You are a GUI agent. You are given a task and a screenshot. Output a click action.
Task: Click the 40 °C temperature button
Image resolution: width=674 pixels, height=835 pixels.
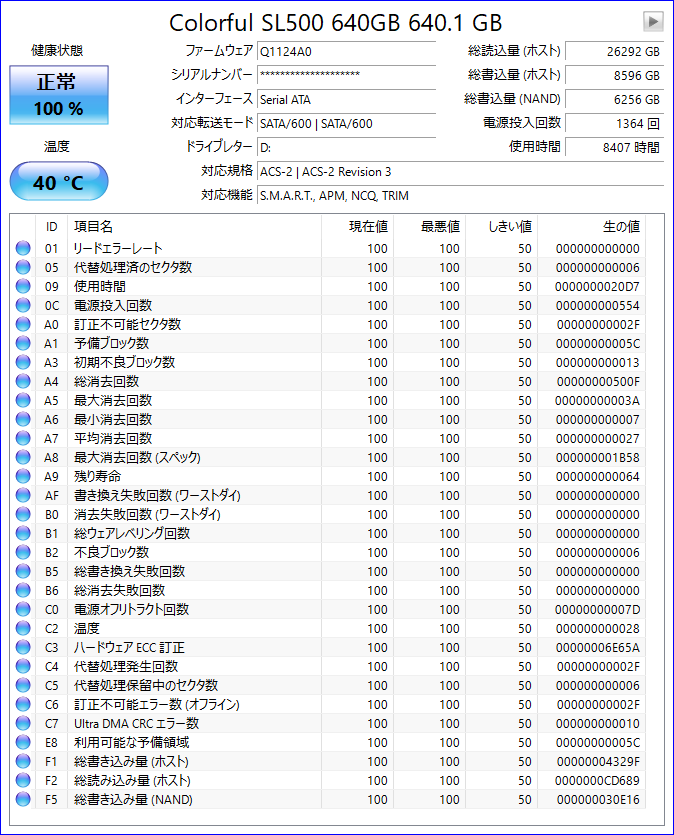point(59,182)
